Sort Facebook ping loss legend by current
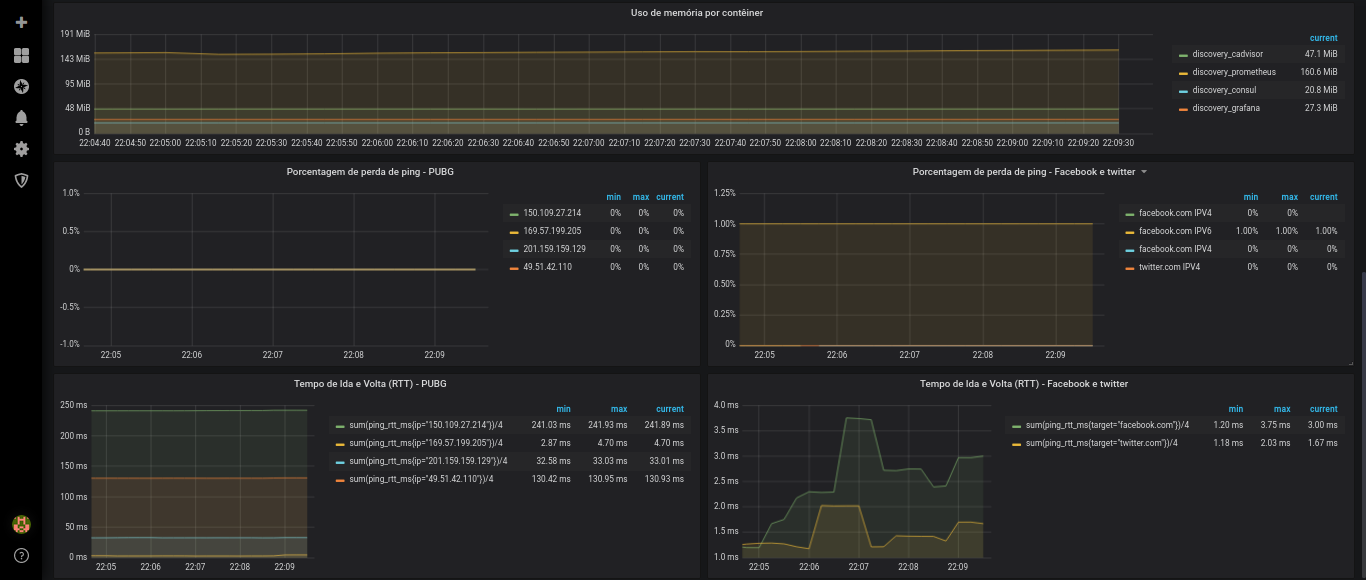 point(1323,197)
